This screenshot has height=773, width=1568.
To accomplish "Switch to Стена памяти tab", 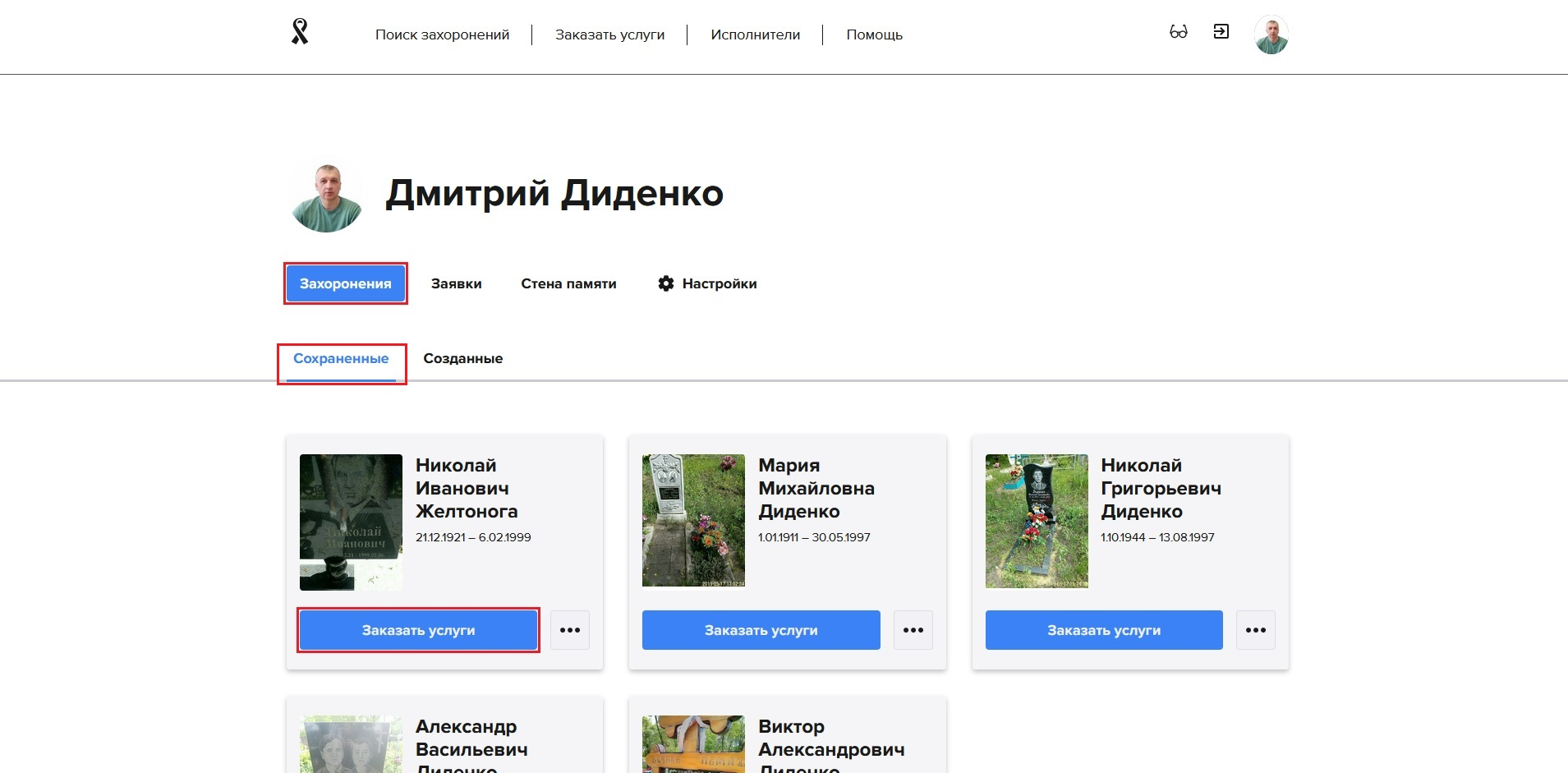I will 568,283.
